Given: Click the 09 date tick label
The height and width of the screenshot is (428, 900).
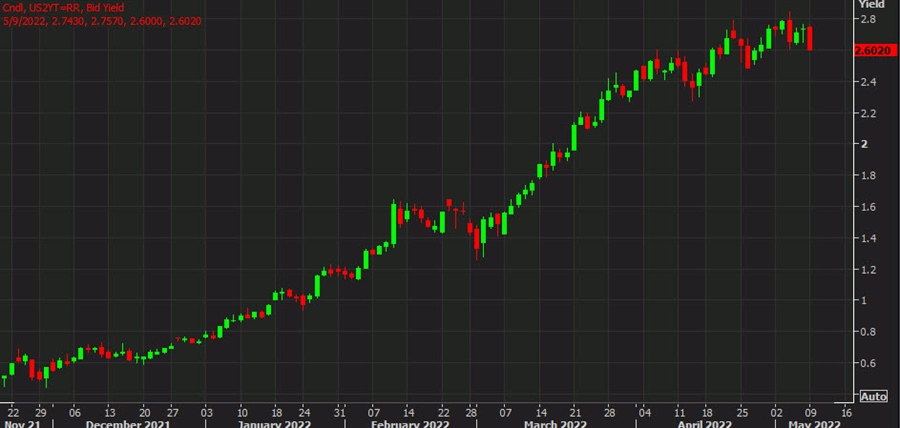Looking at the screenshot, I should pyautogui.click(x=811, y=412).
